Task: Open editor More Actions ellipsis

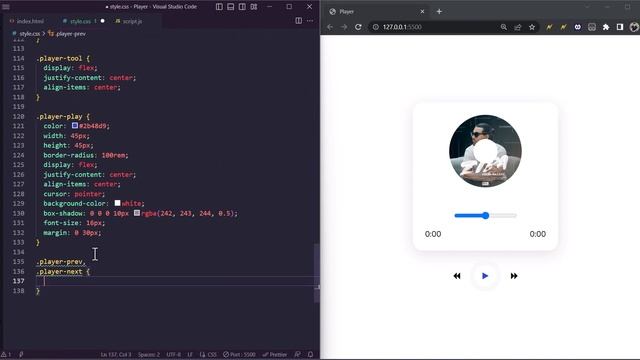Action: point(310,21)
